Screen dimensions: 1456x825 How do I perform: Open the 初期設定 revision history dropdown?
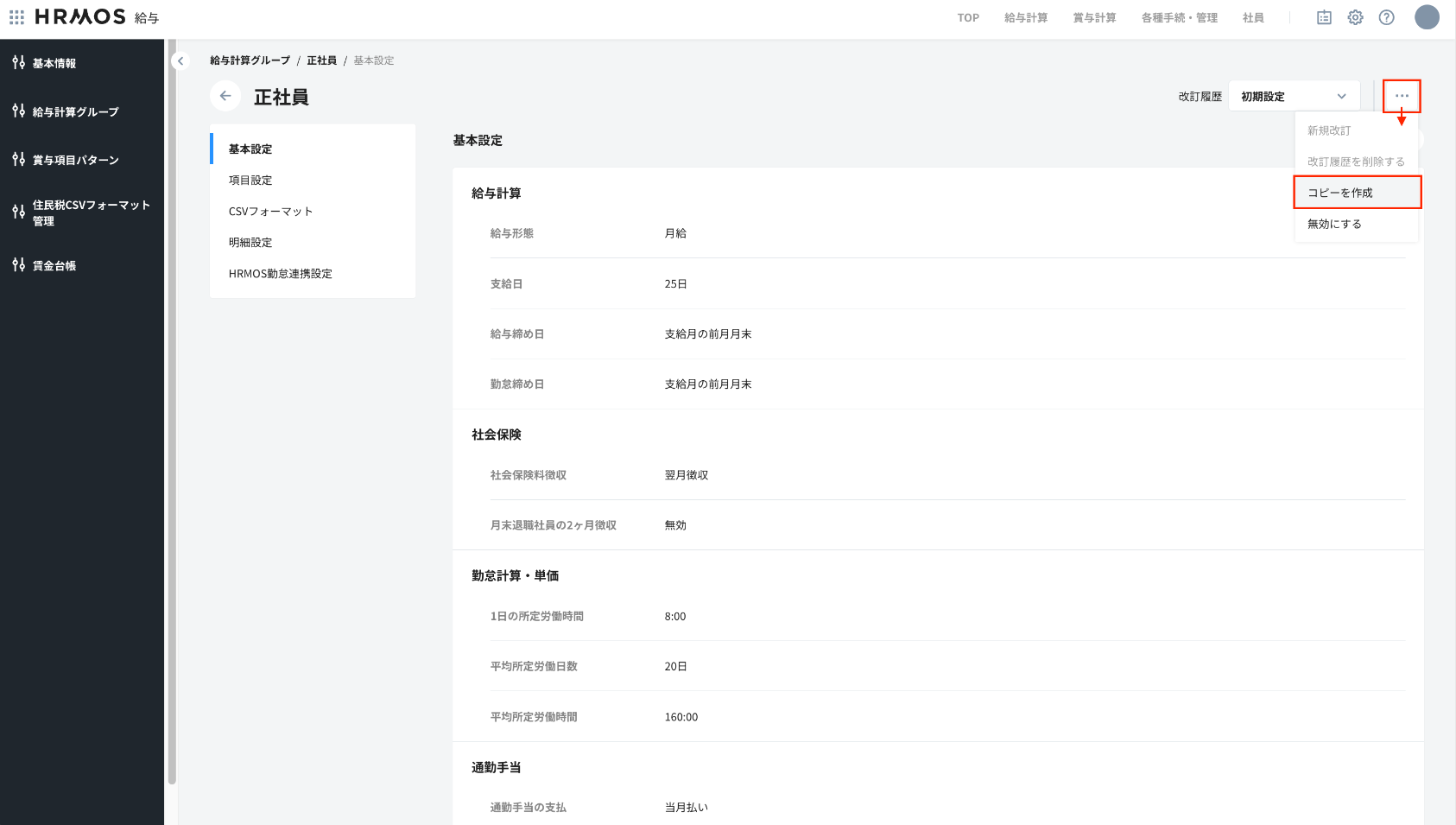1293,97
